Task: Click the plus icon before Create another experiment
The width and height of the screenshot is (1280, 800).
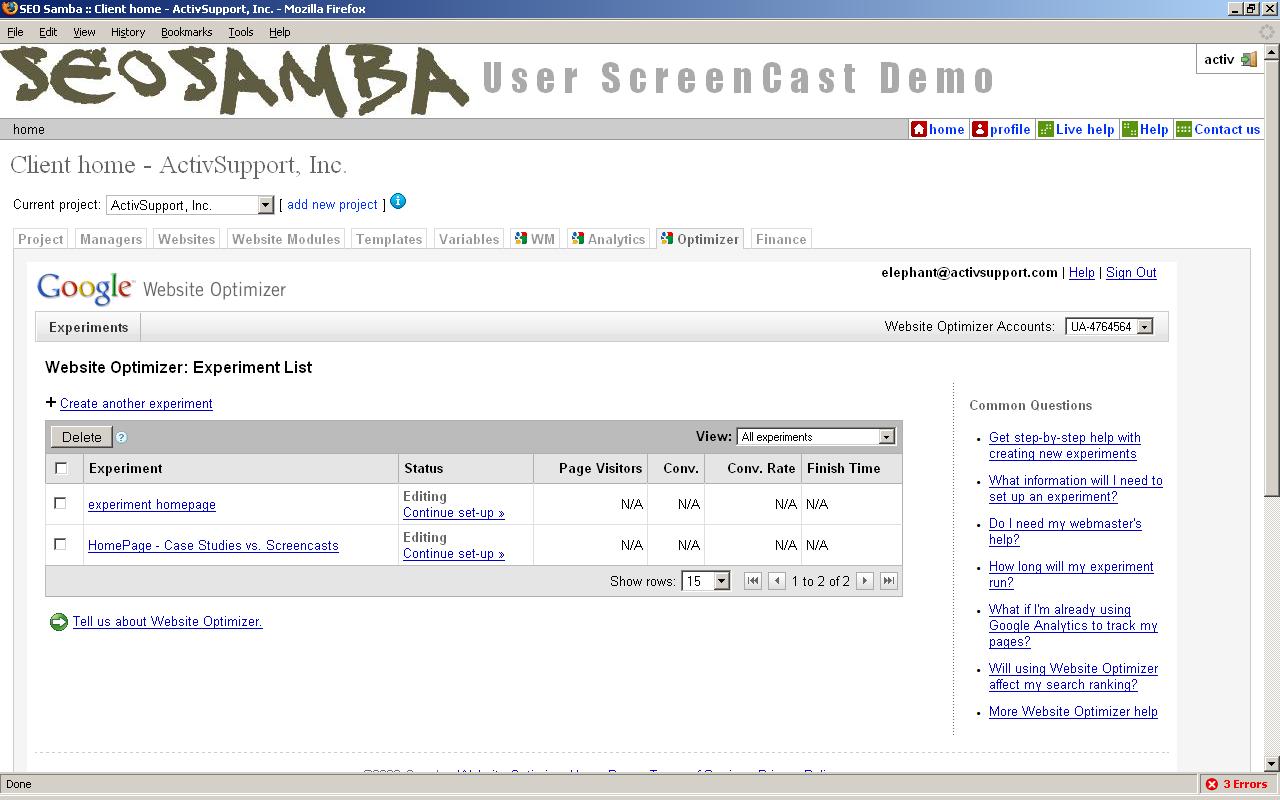Action: pyautogui.click(x=51, y=403)
